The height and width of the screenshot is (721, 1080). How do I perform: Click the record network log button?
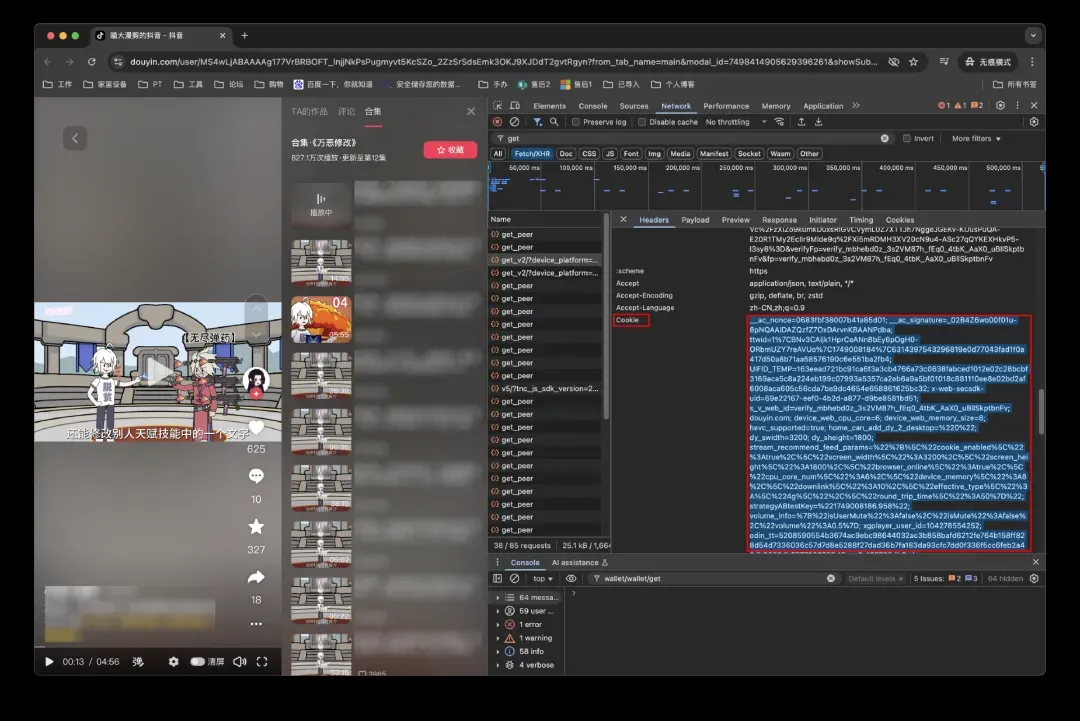tap(497, 122)
